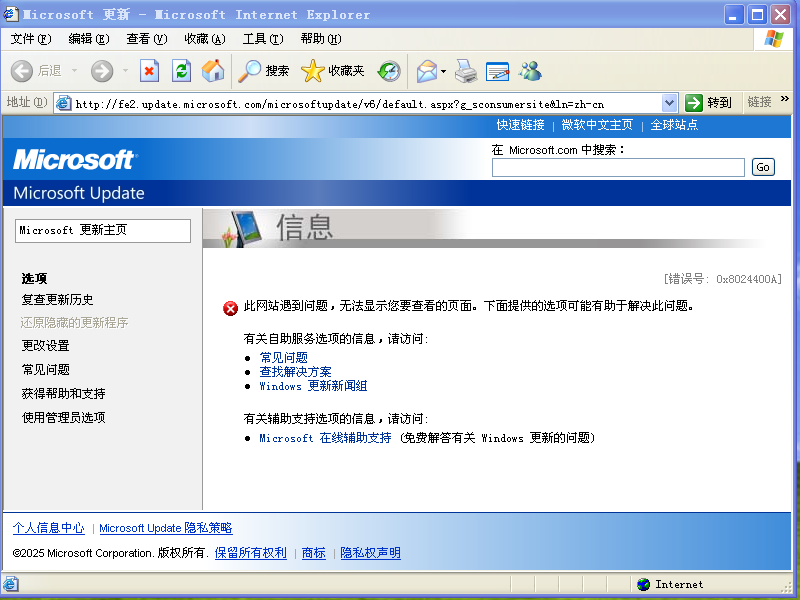Click the Microsoft Update banner title
Viewport: 800px width, 600px height.
tap(79, 193)
